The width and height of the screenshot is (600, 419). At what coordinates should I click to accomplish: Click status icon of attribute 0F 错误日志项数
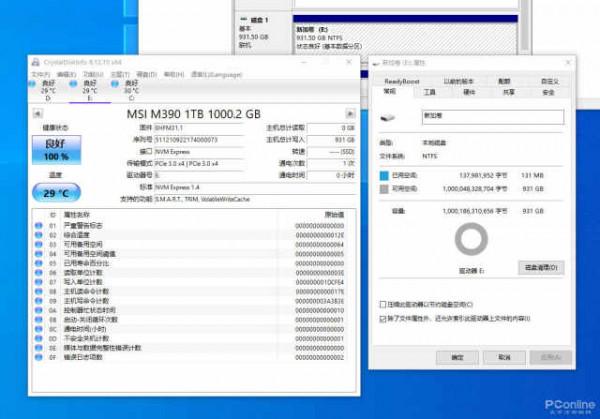[x=38, y=357]
